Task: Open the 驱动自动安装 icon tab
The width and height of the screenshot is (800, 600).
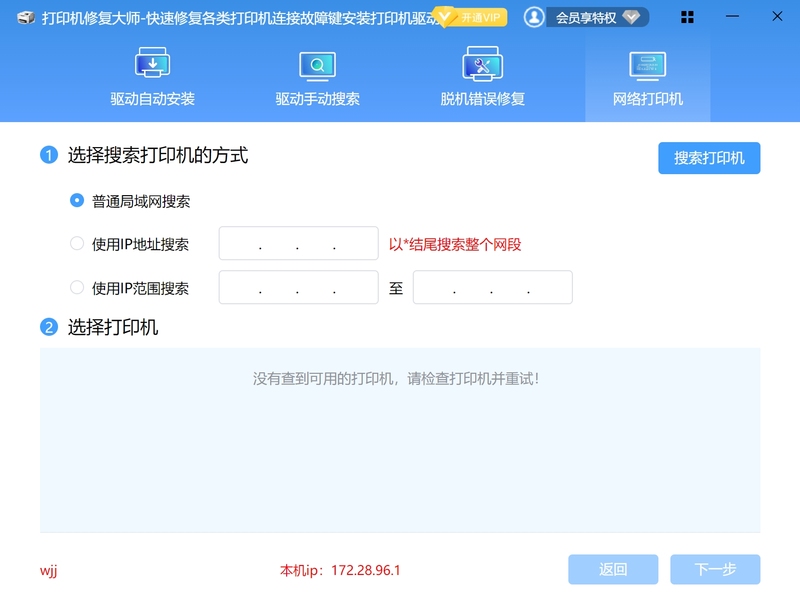Action: [152, 63]
